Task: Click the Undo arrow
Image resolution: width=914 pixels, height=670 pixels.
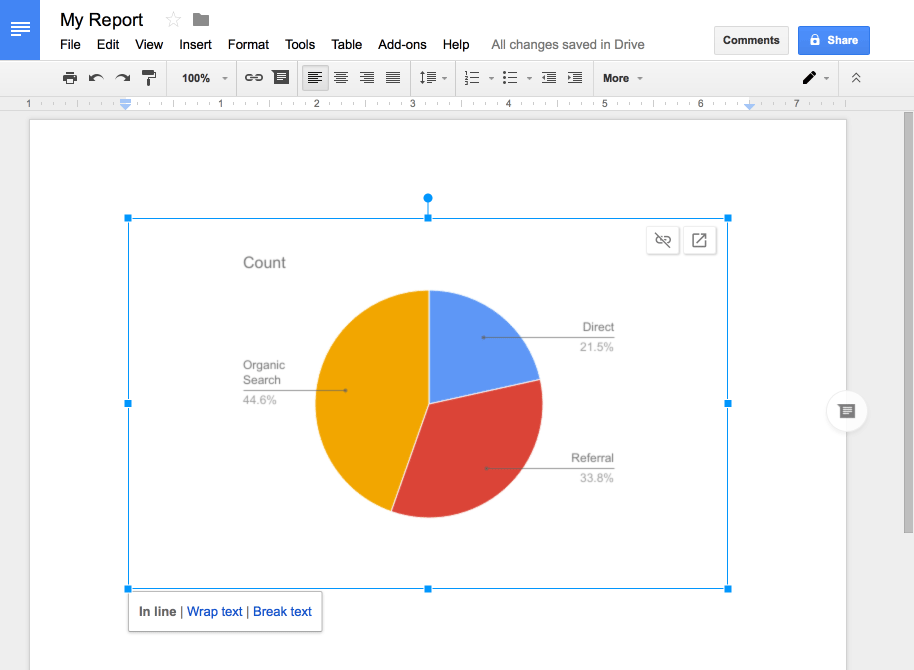Action: (96, 78)
